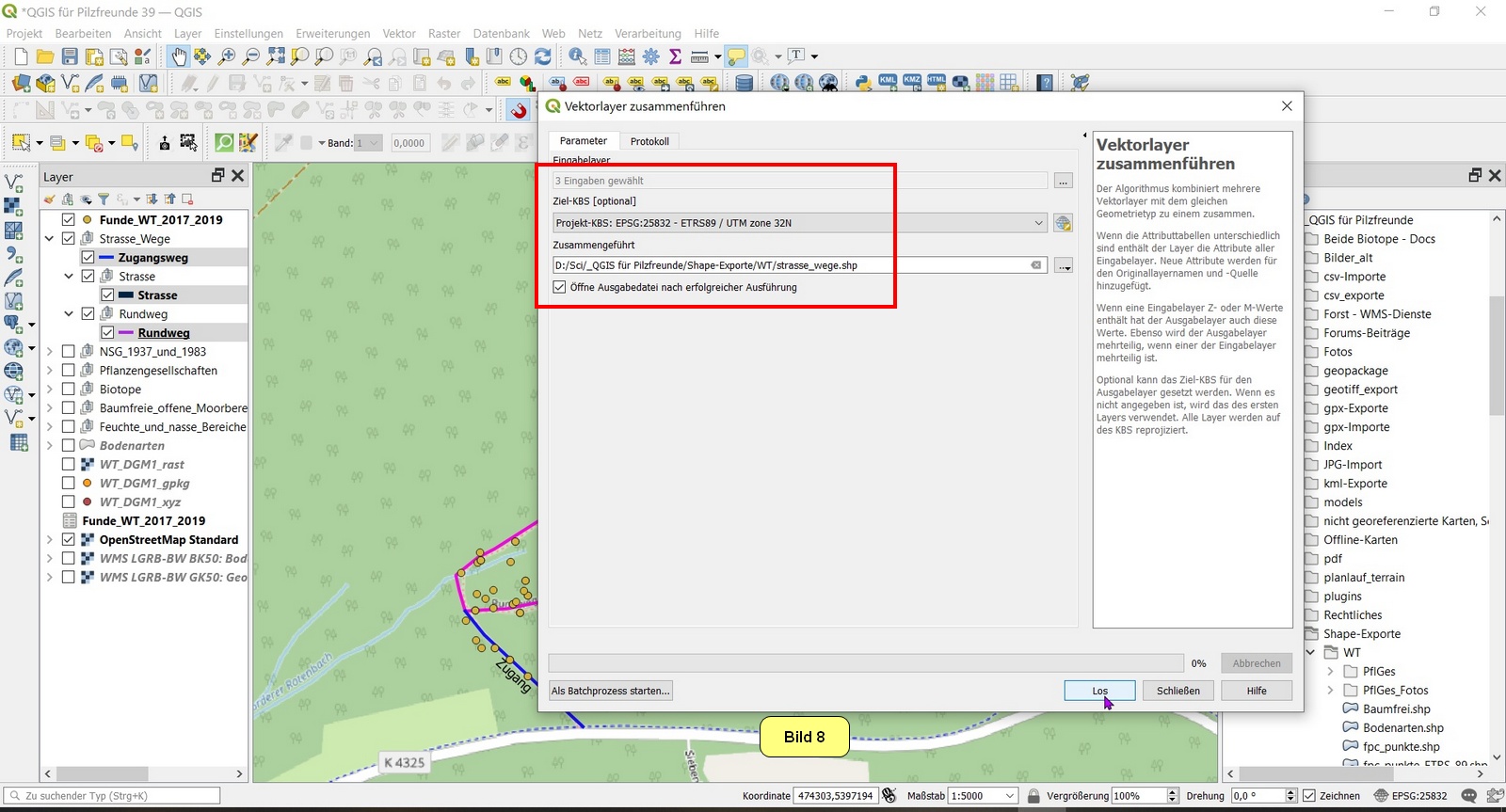The width and height of the screenshot is (1506, 812).
Task: Switch to the Protokoll tab
Action: click(x=649, y=141)
